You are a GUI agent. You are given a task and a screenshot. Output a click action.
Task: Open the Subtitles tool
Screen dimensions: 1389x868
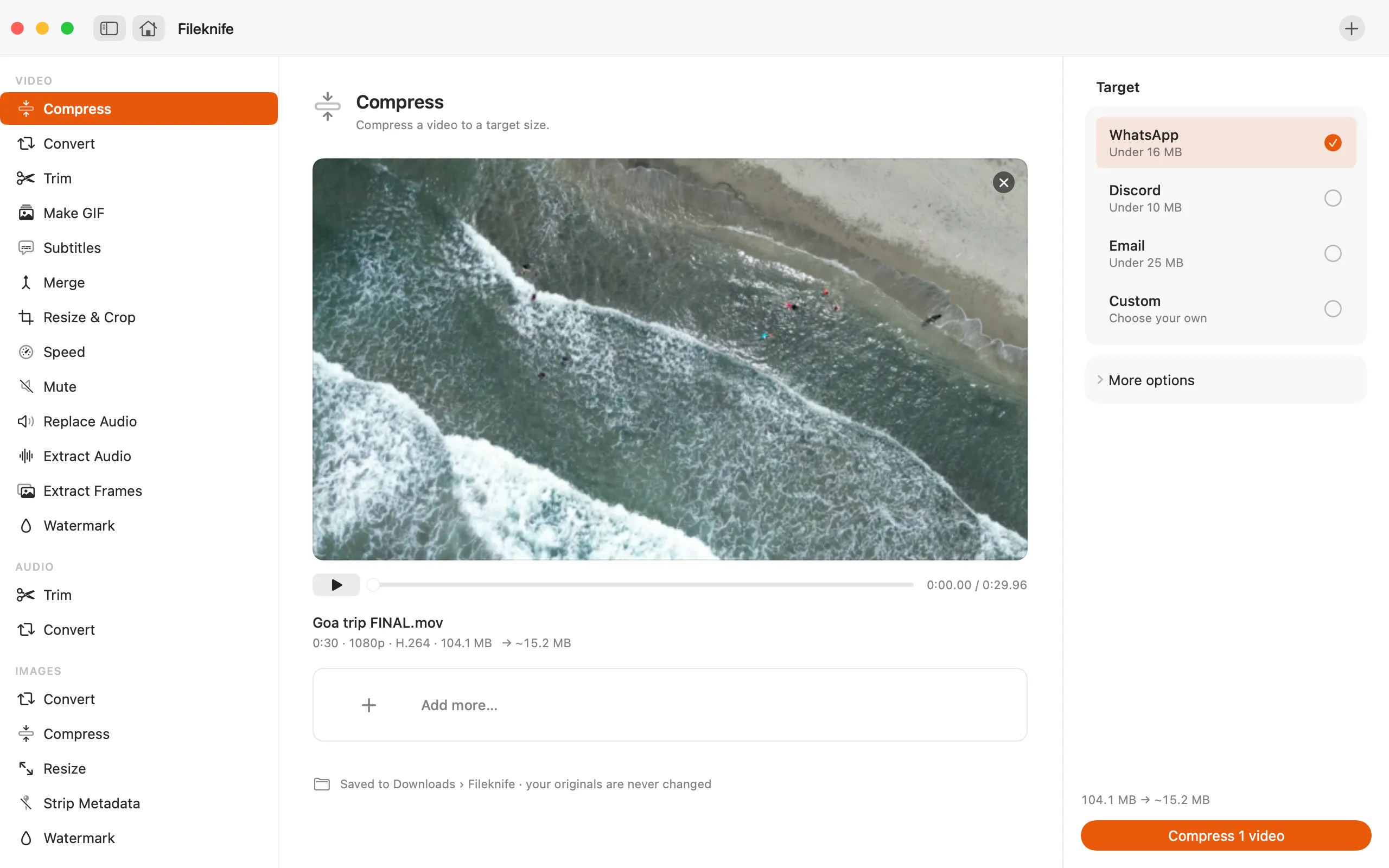[139, 247]
